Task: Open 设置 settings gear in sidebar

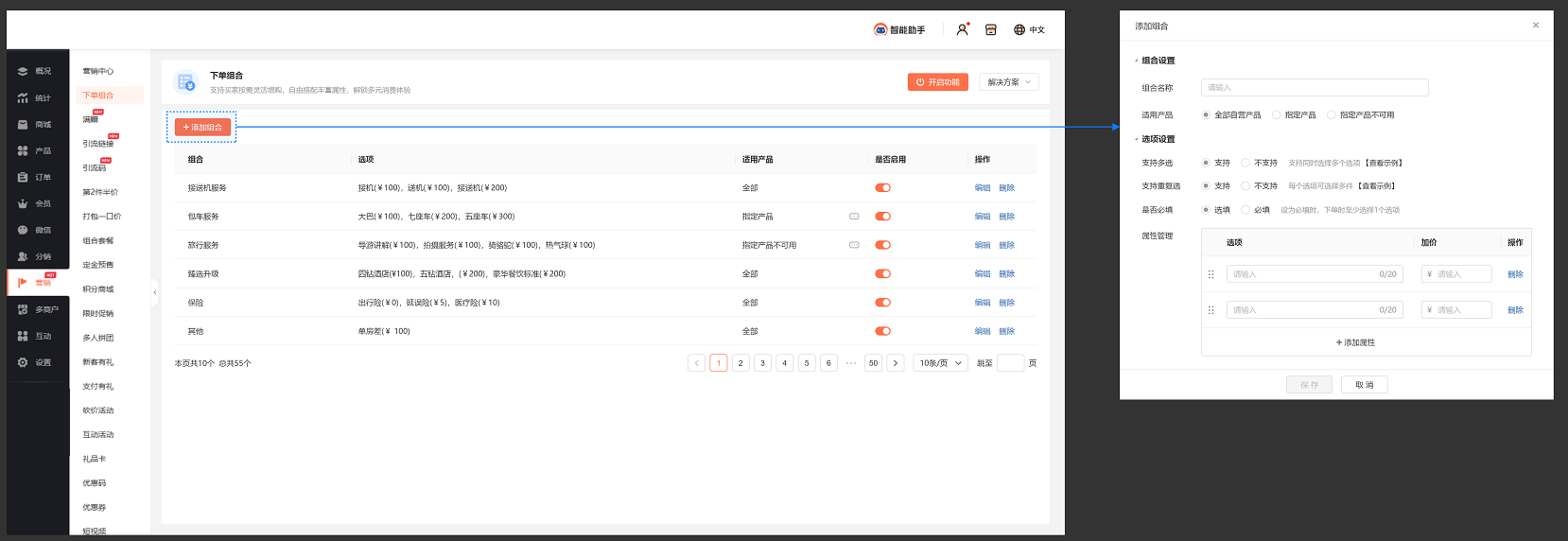Action: point(24,363)
